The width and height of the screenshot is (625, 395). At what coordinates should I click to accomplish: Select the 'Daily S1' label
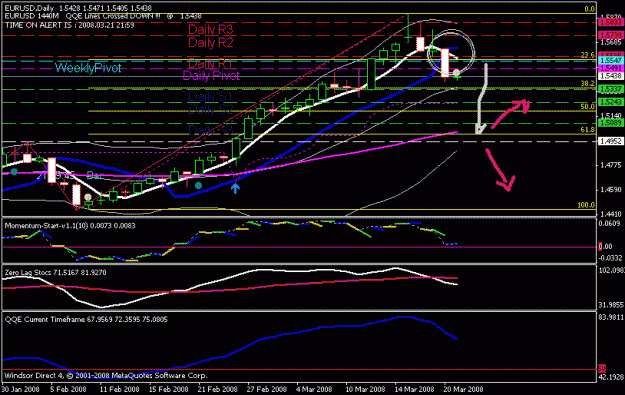point(210,96)
